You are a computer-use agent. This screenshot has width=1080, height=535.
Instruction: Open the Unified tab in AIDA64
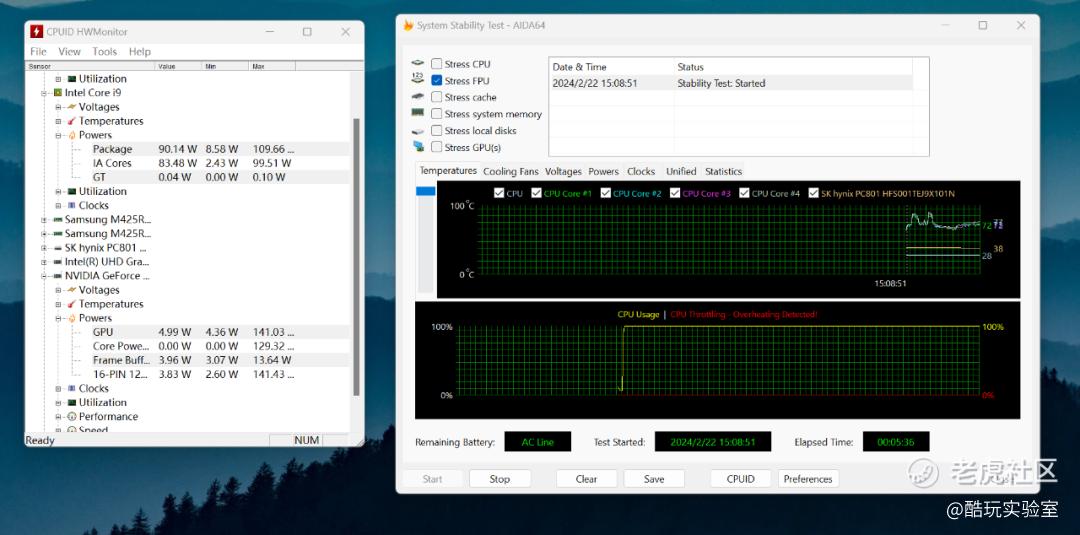[681, 171]
